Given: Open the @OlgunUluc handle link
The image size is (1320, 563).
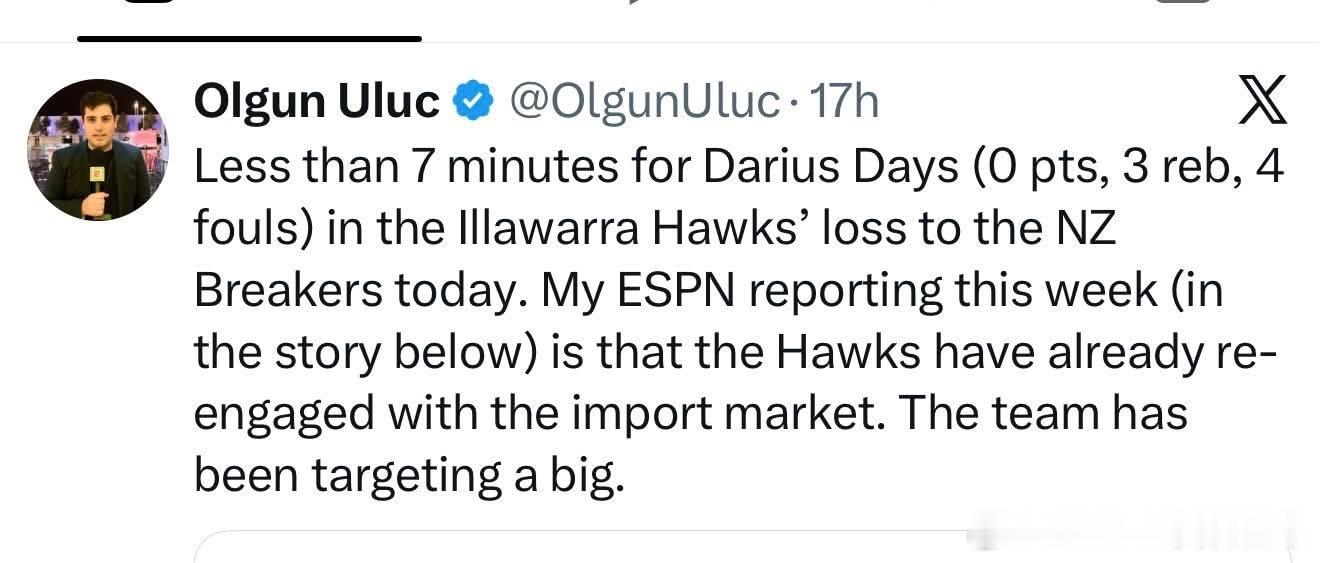Looking at the screenshot, I should (x=645, y=101).
